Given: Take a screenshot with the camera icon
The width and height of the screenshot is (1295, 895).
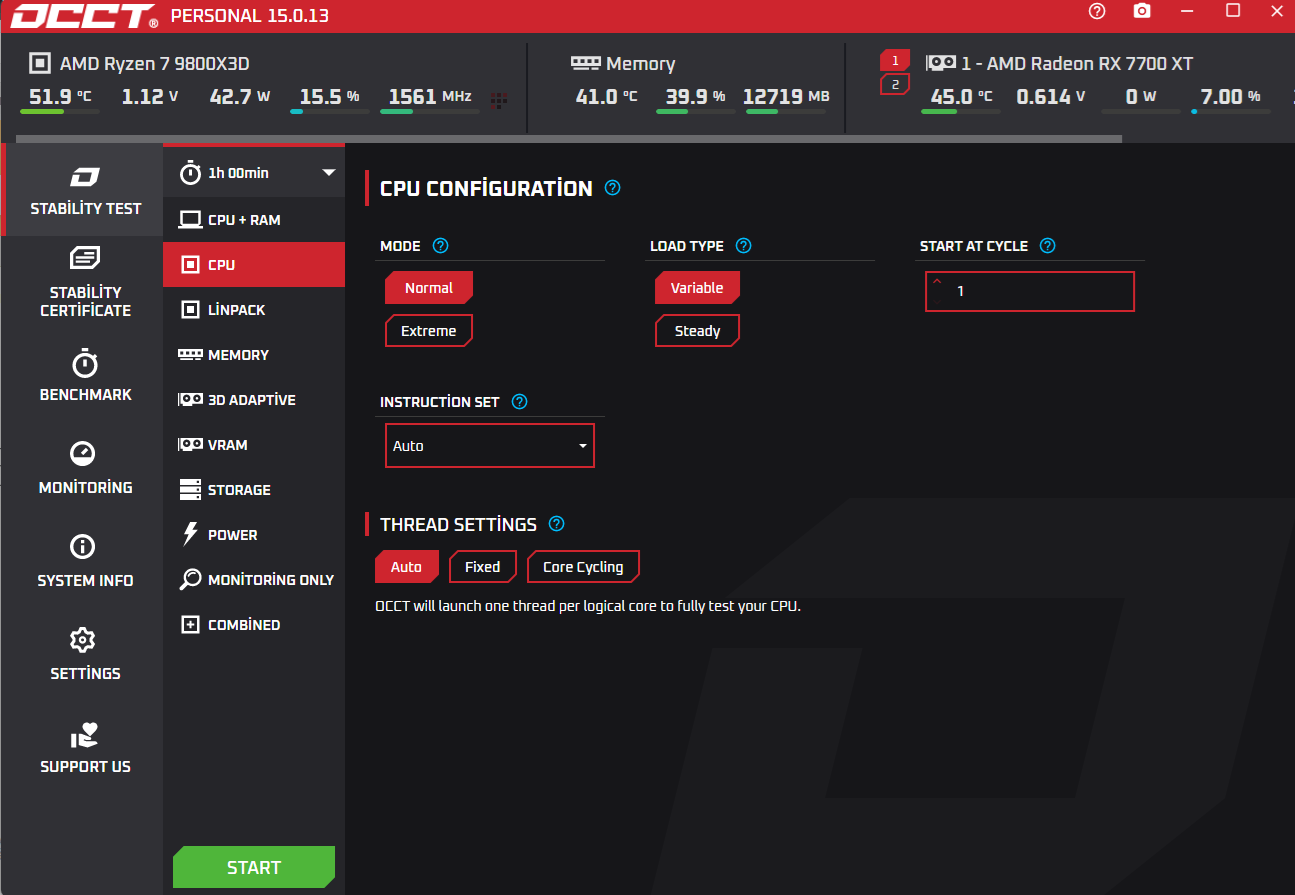Looking at the screenshot, I should point(1142,11).
